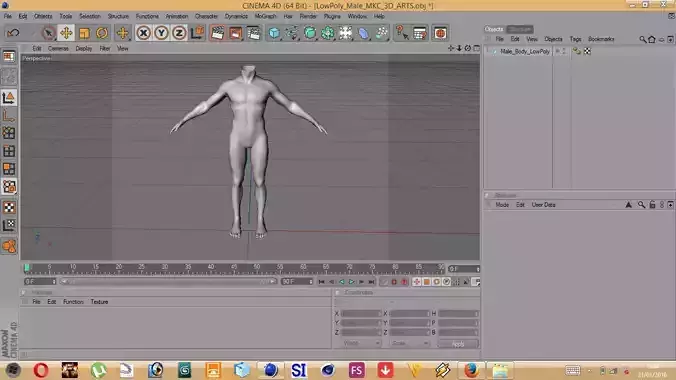
Task: Click the help question-mark cursor icon
Action: tap(402, 33)
